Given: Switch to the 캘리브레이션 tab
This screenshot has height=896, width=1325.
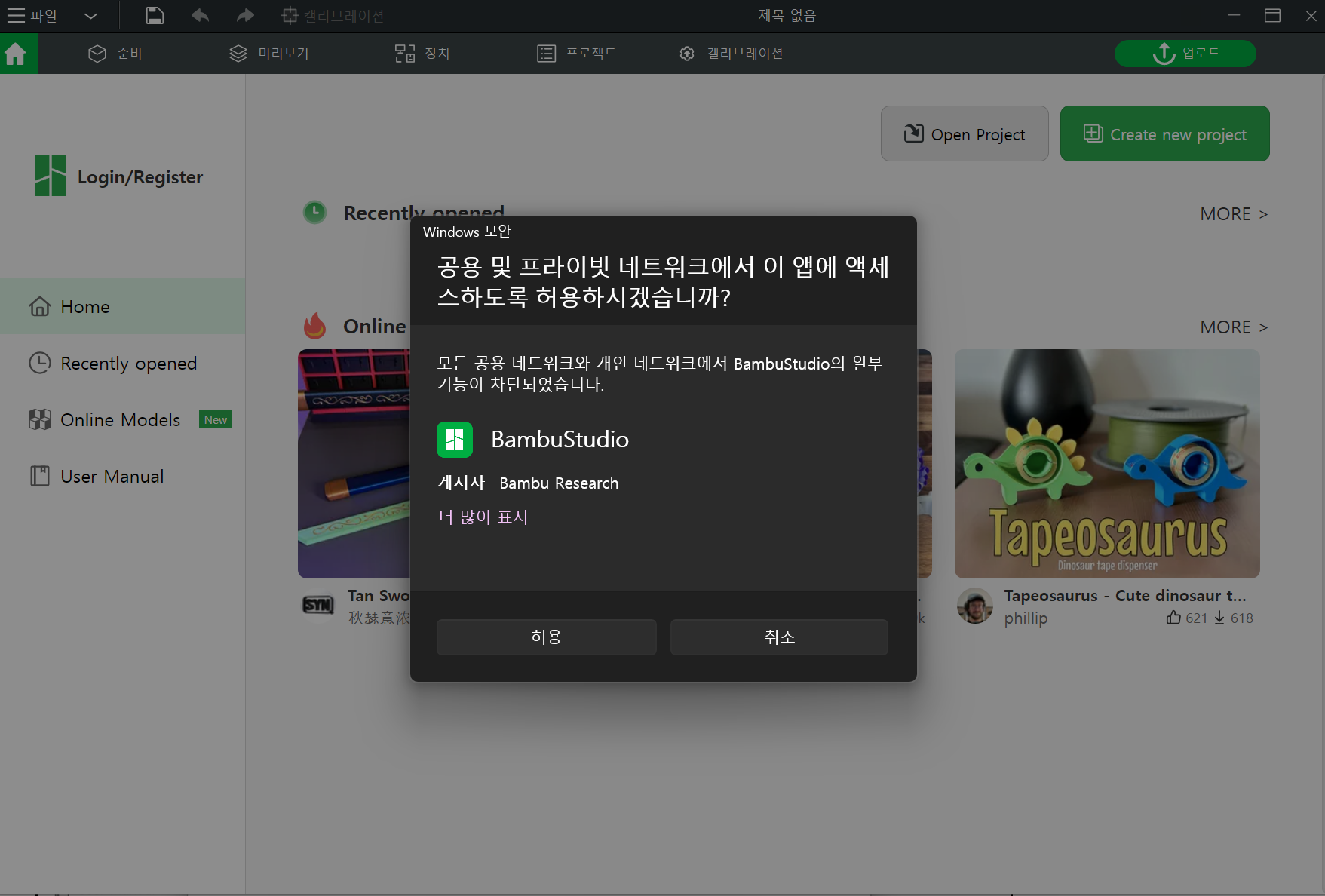Looking at the screenshot, I should [x=731, y=54].
